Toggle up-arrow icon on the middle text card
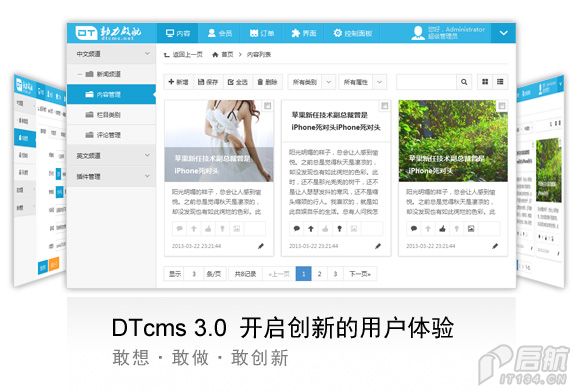 (x=311, y=229)
